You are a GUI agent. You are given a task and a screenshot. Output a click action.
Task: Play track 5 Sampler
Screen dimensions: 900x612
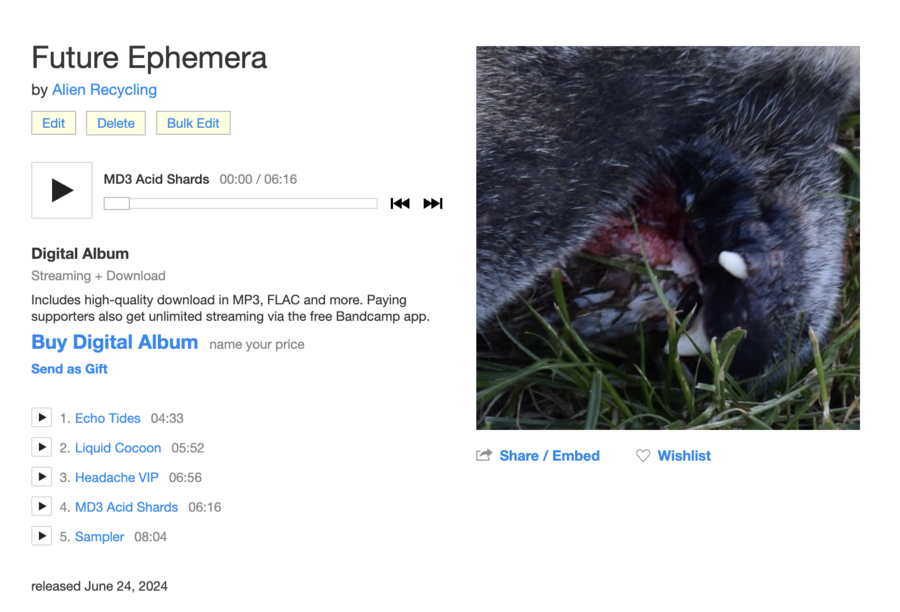42,536
